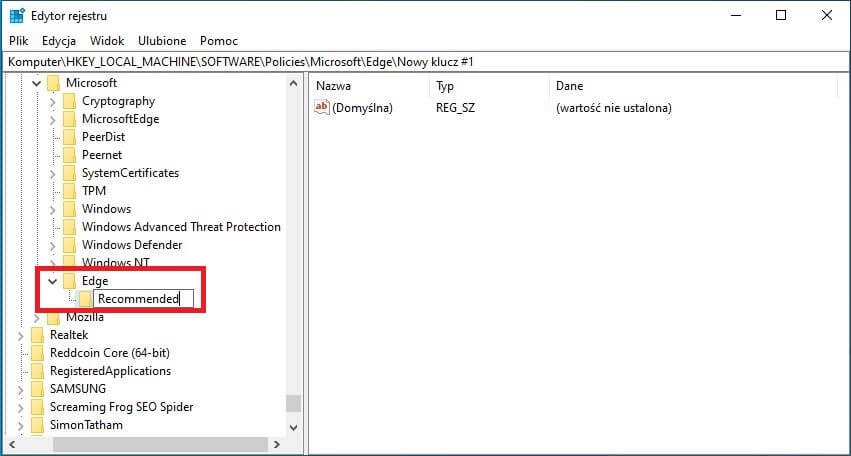The width and height of the screenshot is (851, 456).
Task: Select the RegisteredApplications folder icon
Action: click(37, 371)
